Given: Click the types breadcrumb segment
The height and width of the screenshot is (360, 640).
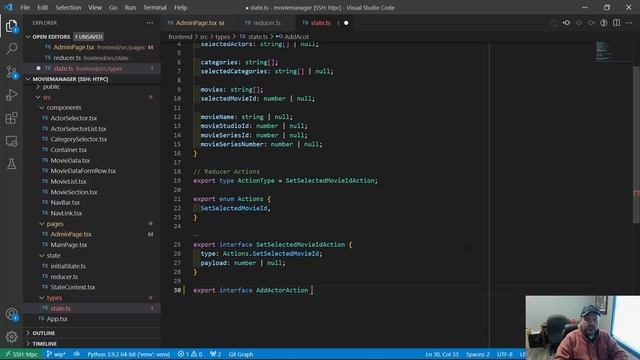Looking at the screenshot, I should pyautogui.click(x=222, y=37).
